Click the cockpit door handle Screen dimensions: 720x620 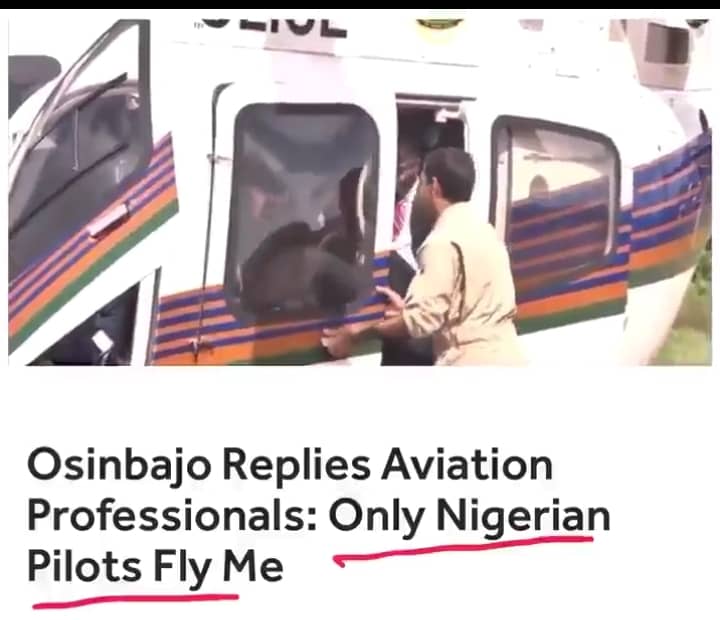click(x=109, y=220)
